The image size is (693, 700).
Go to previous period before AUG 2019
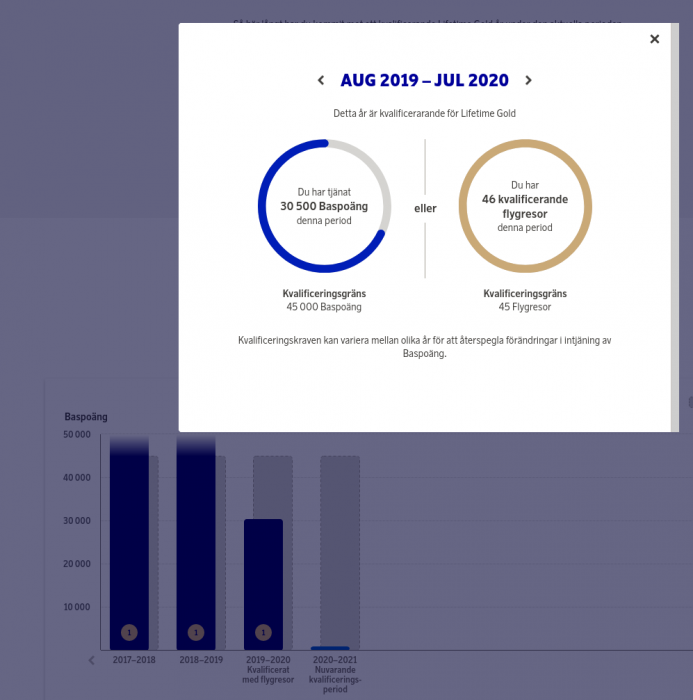[321, 81]
